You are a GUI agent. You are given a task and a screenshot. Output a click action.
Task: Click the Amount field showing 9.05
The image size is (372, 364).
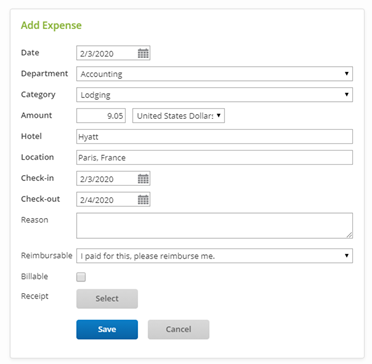pyautogui.click(x=101, y=116)
